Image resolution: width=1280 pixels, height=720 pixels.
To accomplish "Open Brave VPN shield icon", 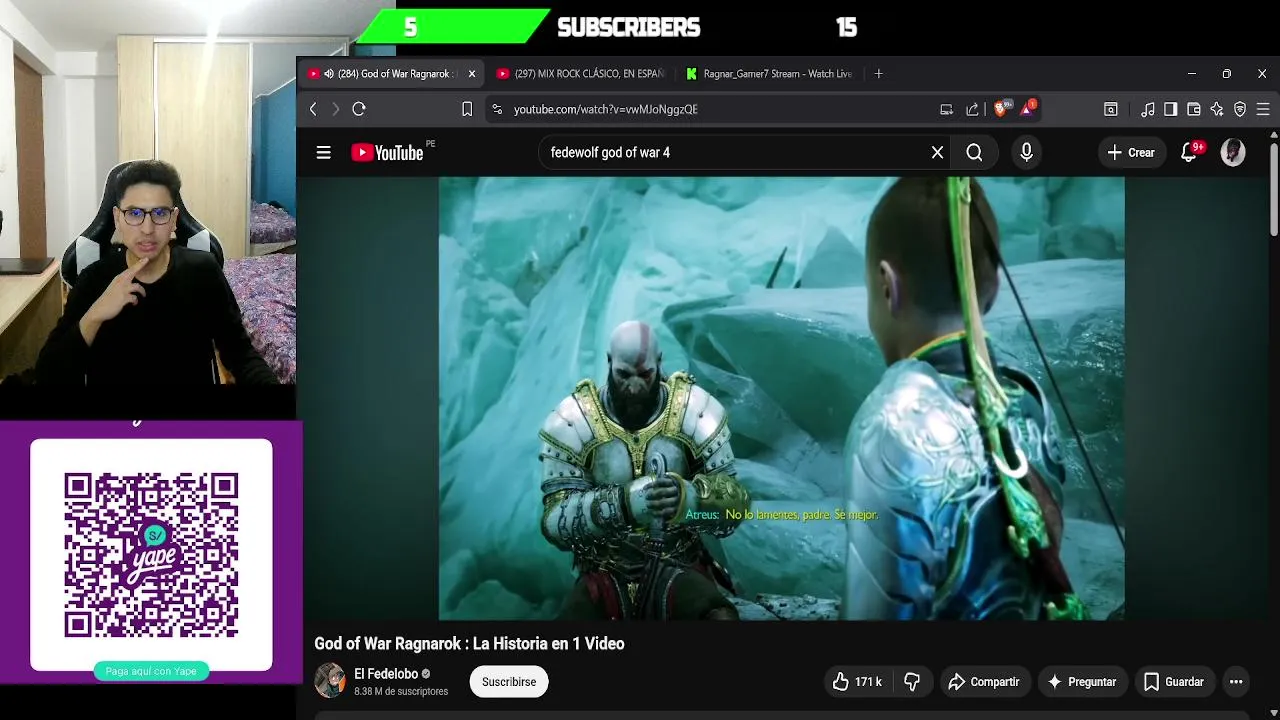I will (1240, 109).
